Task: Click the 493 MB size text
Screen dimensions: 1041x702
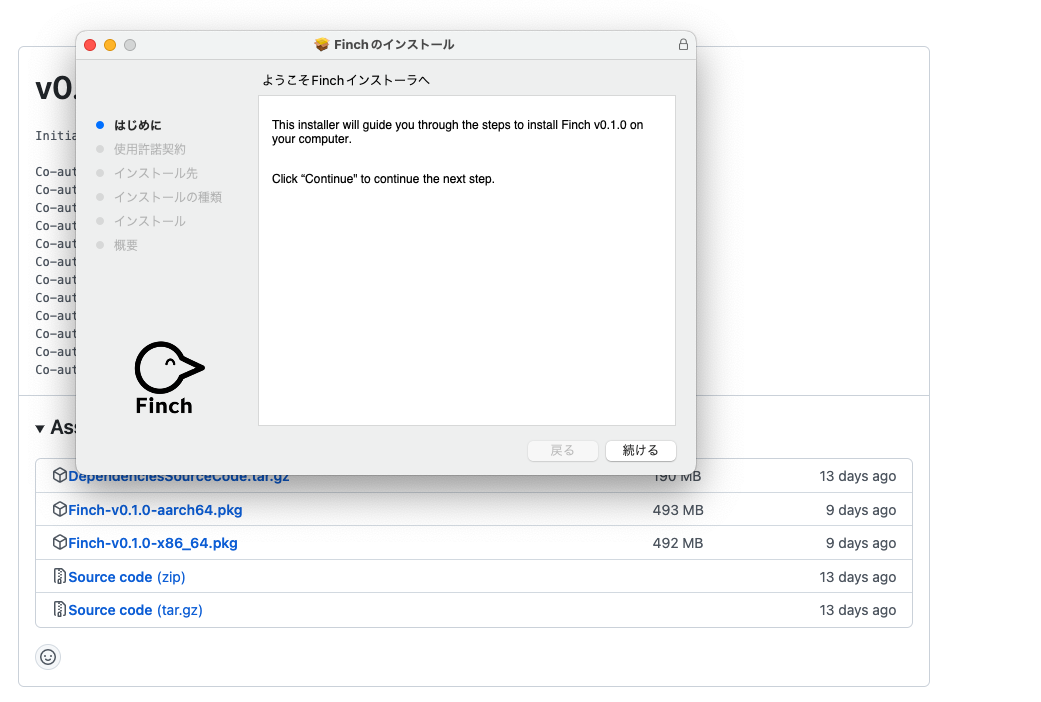Action: click(678, 509)
